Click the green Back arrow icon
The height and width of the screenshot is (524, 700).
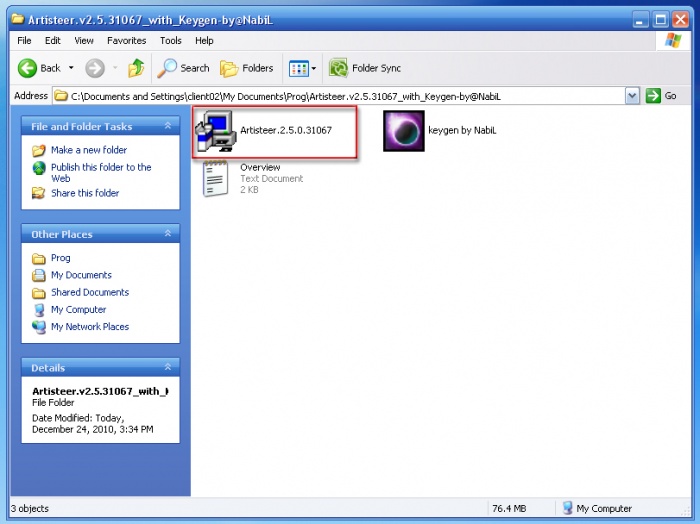point(27,68)
